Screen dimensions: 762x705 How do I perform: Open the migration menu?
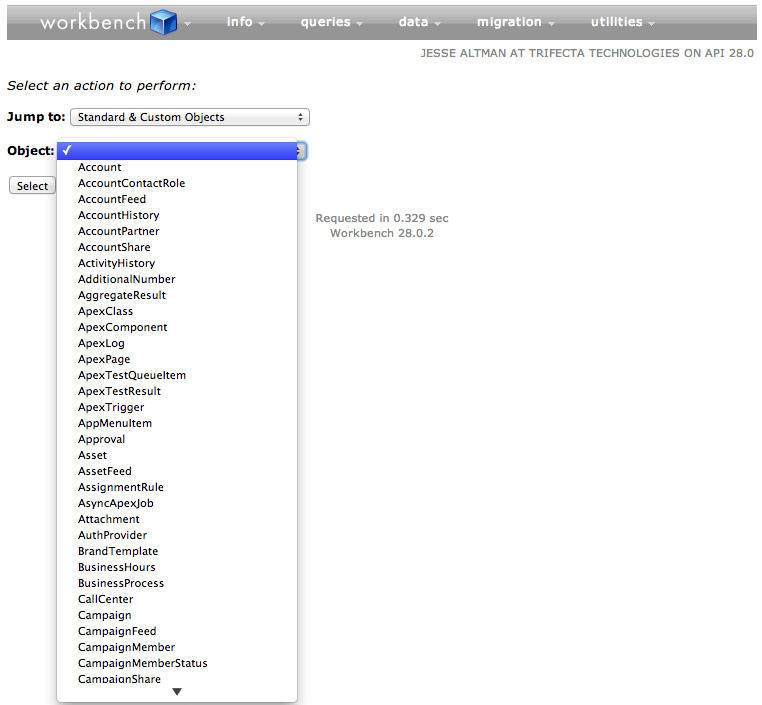[515, 22]
